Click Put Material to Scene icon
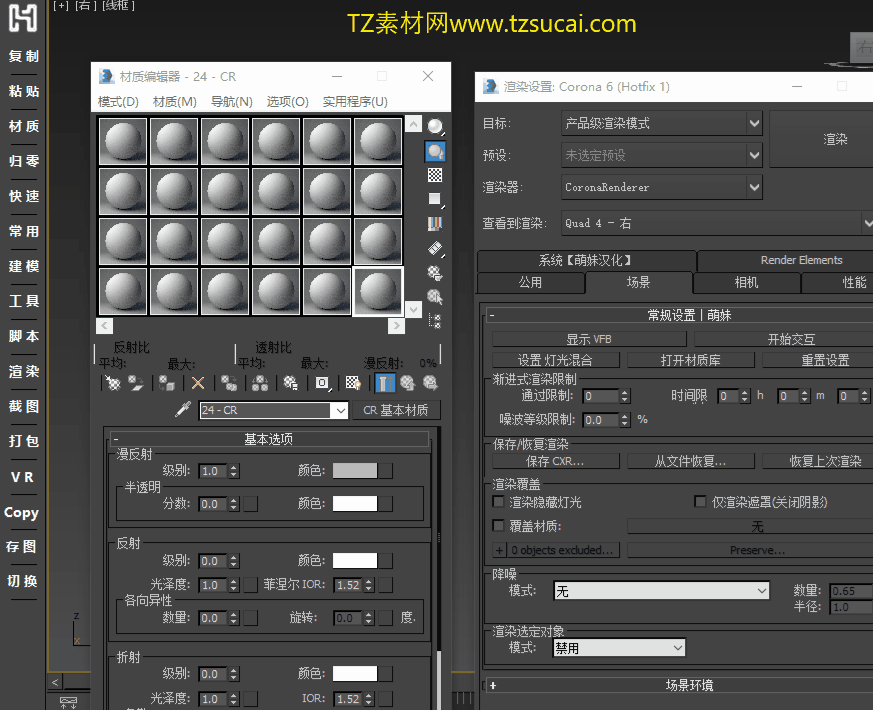 (136, 383)
